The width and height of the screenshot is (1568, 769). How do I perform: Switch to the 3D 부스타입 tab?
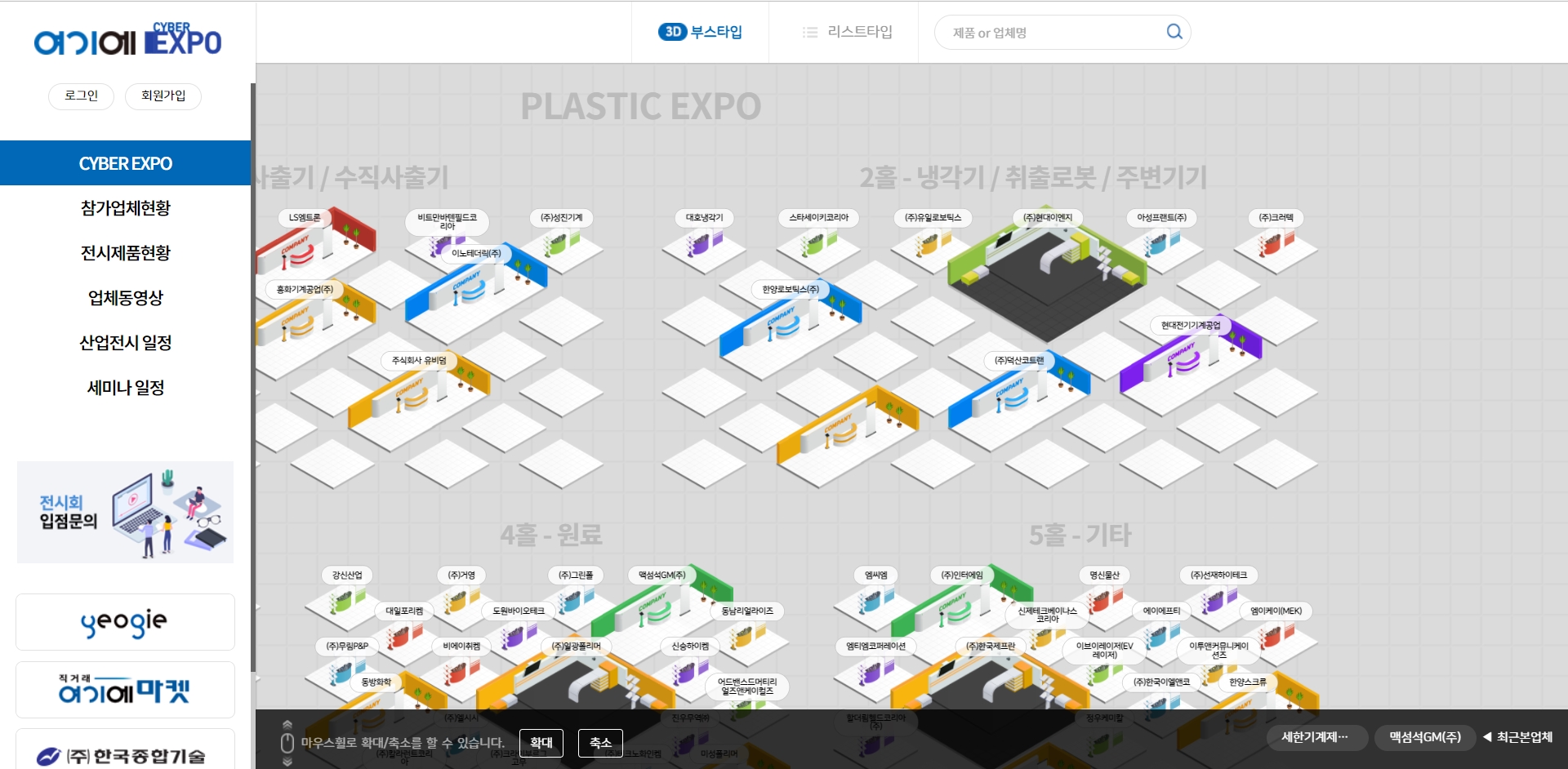tap(700, 32)
